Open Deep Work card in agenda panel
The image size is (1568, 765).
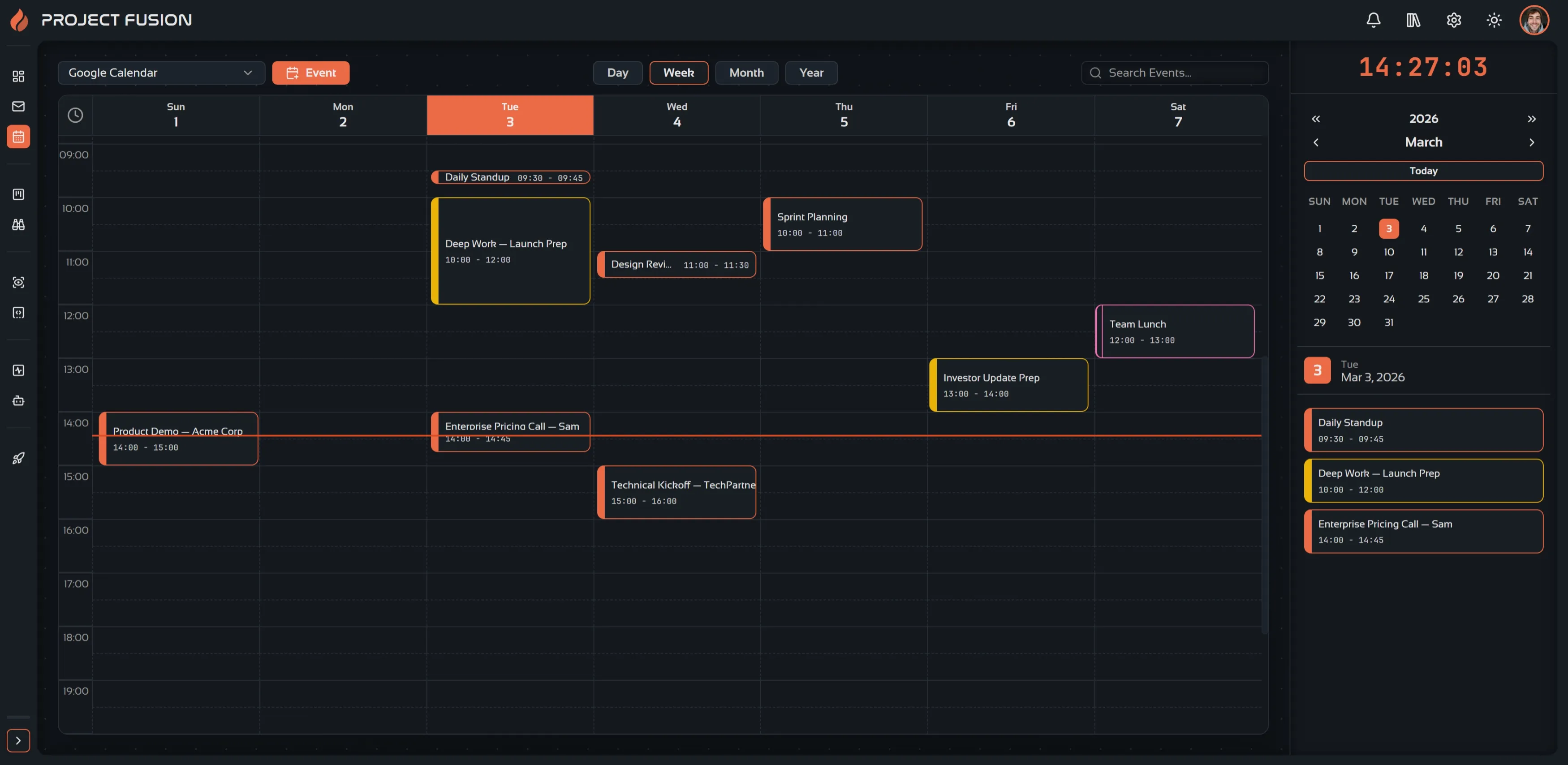(x=1423, y=481)
